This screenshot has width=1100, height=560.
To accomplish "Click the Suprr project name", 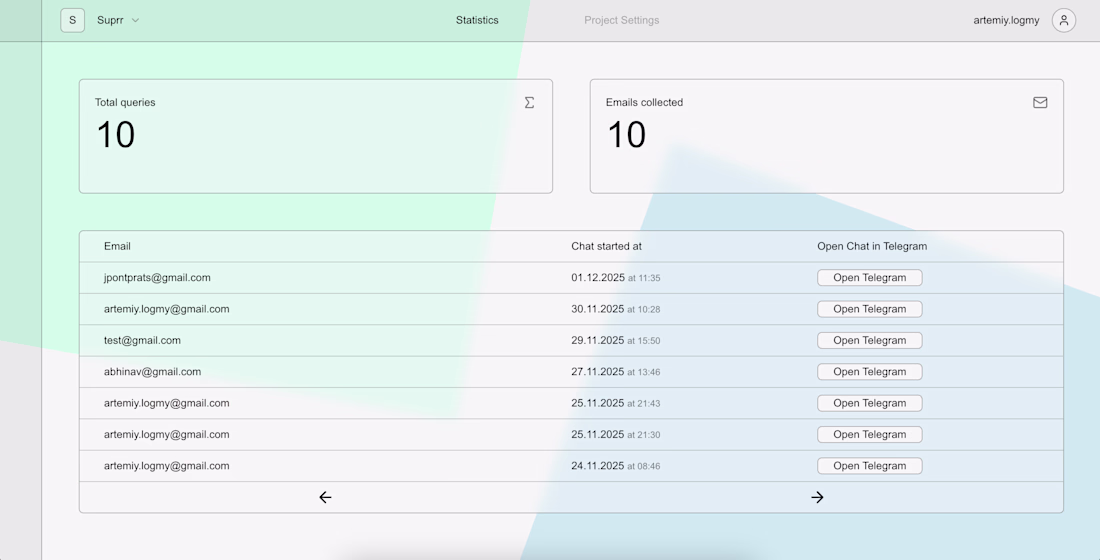I will click(x=110, y=20).
